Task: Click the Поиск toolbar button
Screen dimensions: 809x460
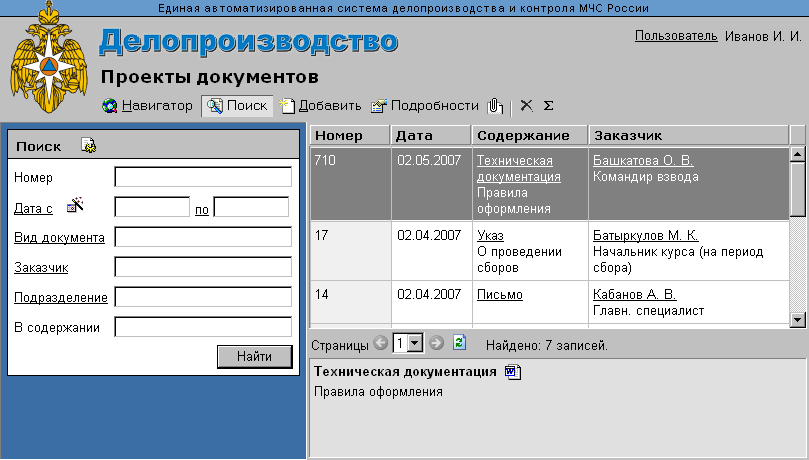Action: tap(237, 106)
